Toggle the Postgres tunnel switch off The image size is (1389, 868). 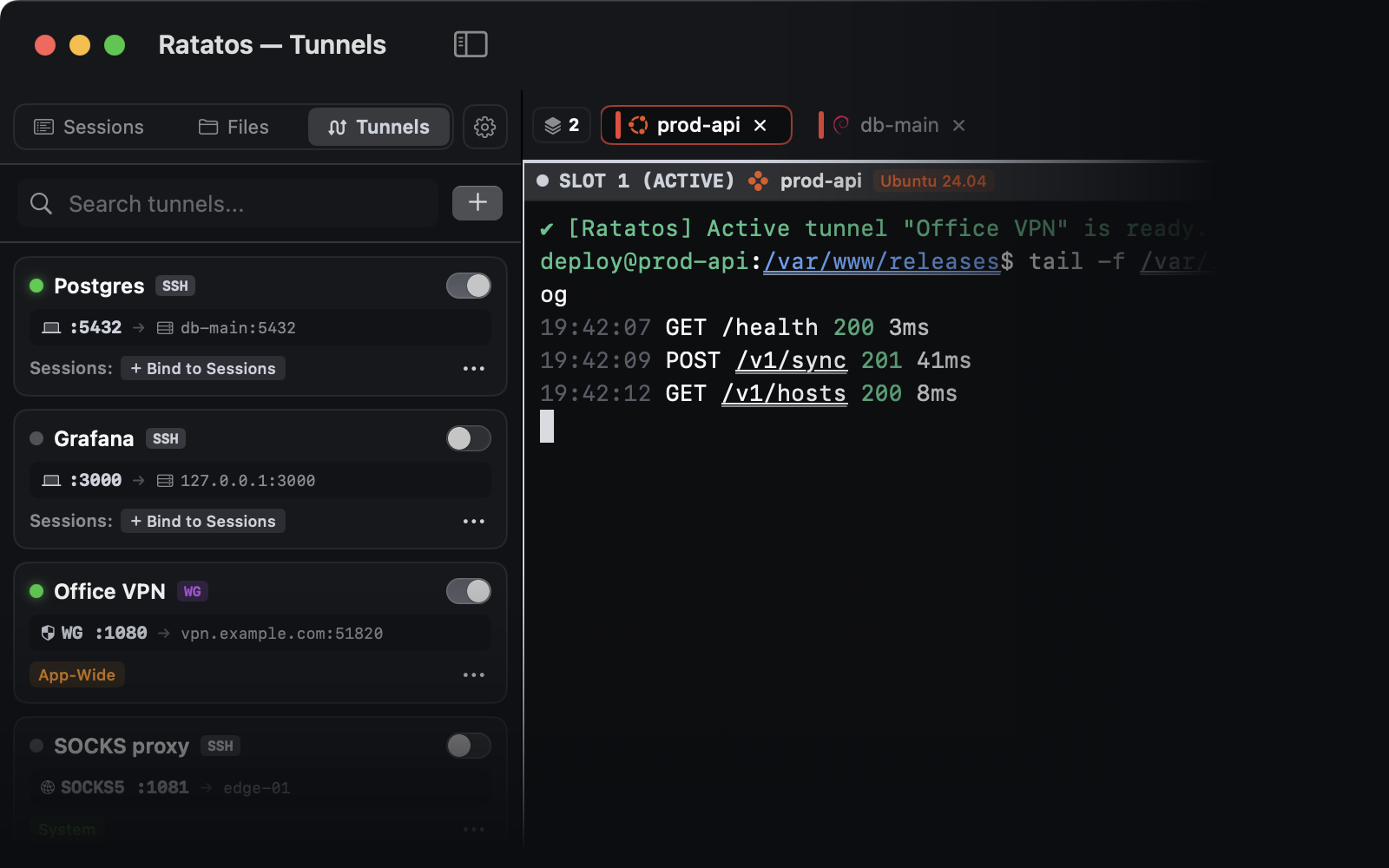(469, 286)
